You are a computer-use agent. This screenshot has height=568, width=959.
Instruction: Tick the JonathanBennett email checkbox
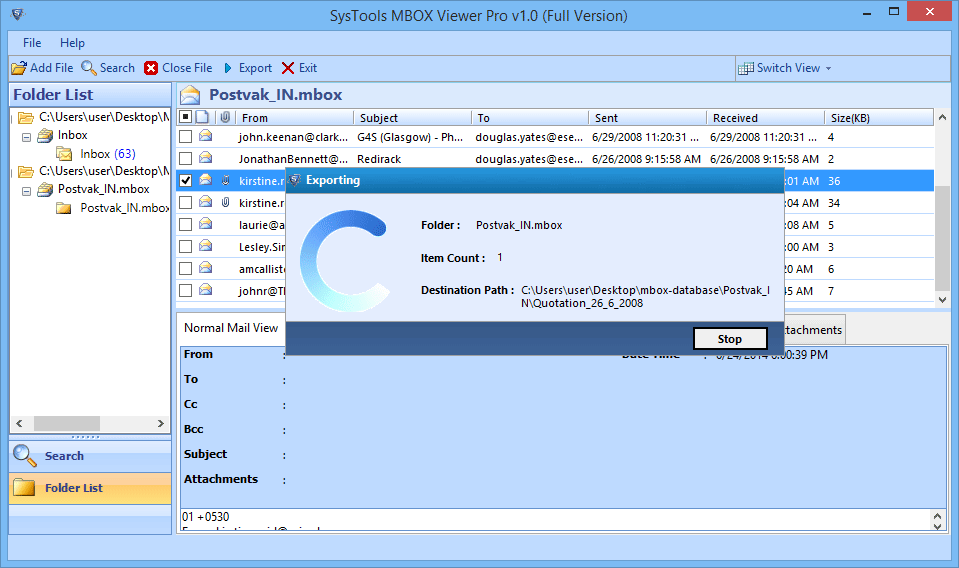(185, 158)
